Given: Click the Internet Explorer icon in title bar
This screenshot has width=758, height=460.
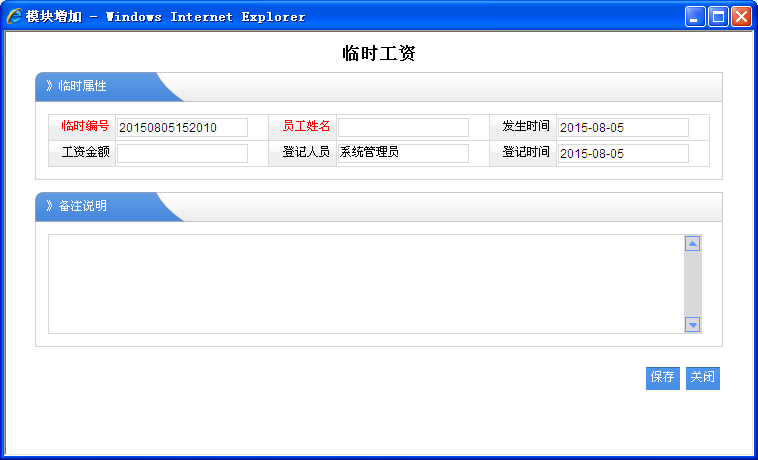Looking at the screenshot, I should coord(14,16).
